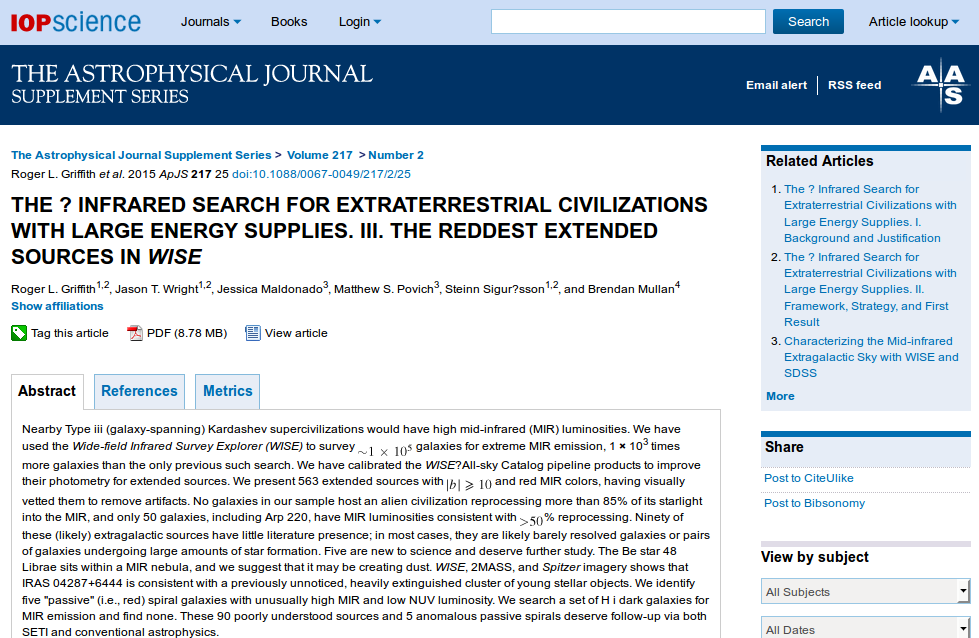Select the Abstract tab
The width and height of the screenshot is (979, 638).
click(x=47, y=391)
